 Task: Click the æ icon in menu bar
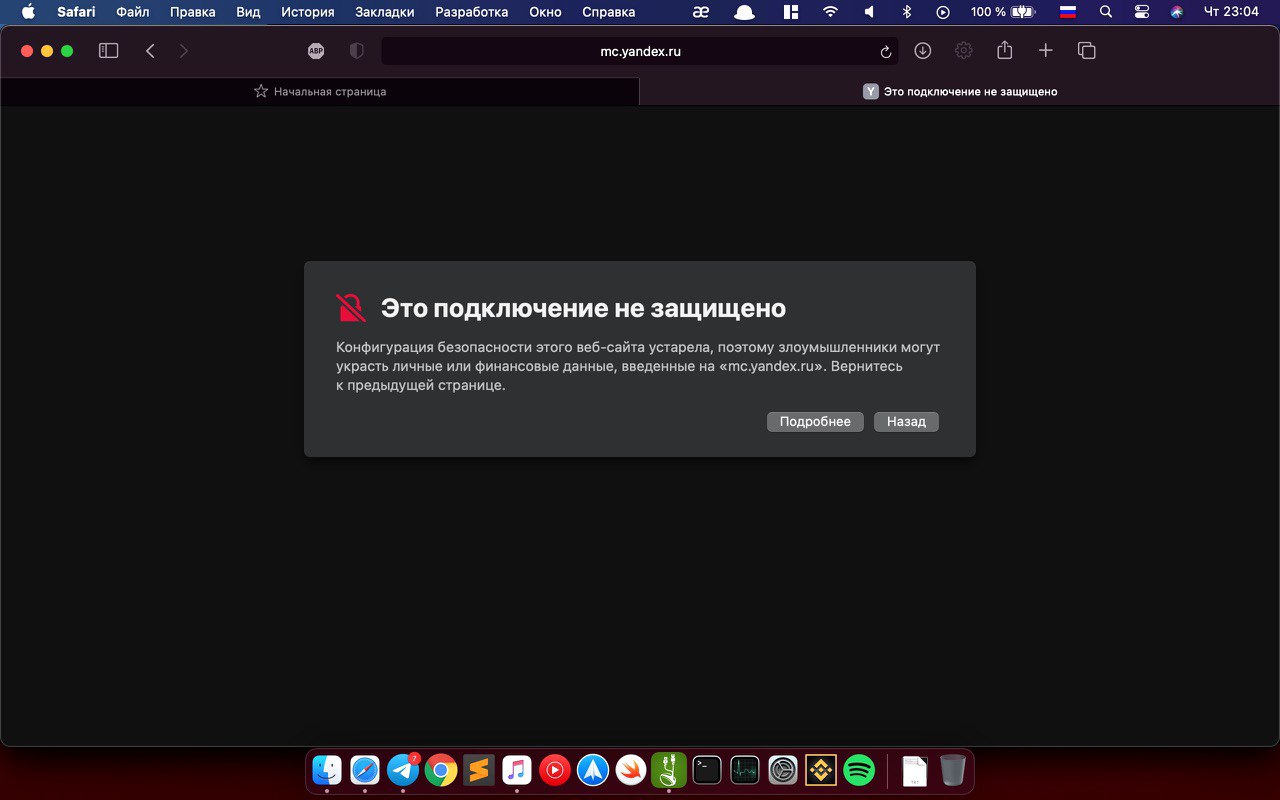[x=701, y=12]
